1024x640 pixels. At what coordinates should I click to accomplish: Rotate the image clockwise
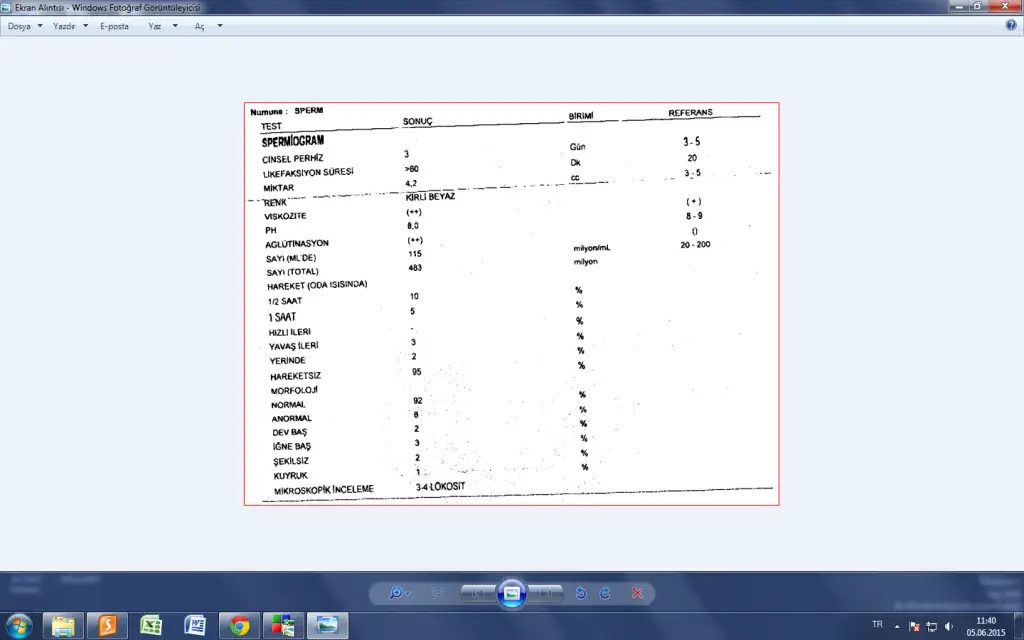tap(605, 593)
